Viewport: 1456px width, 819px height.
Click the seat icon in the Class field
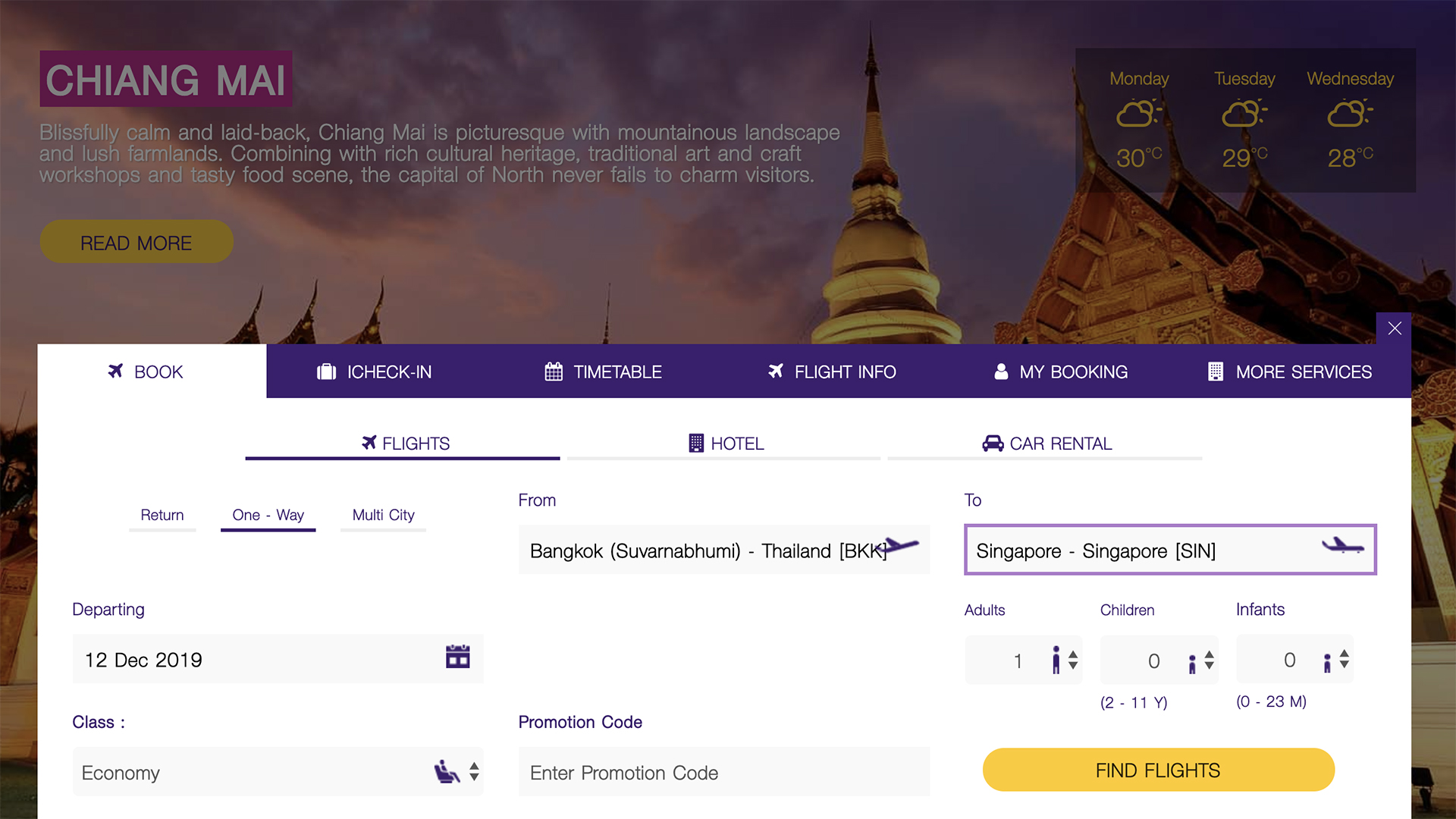[x=447, y=772]
